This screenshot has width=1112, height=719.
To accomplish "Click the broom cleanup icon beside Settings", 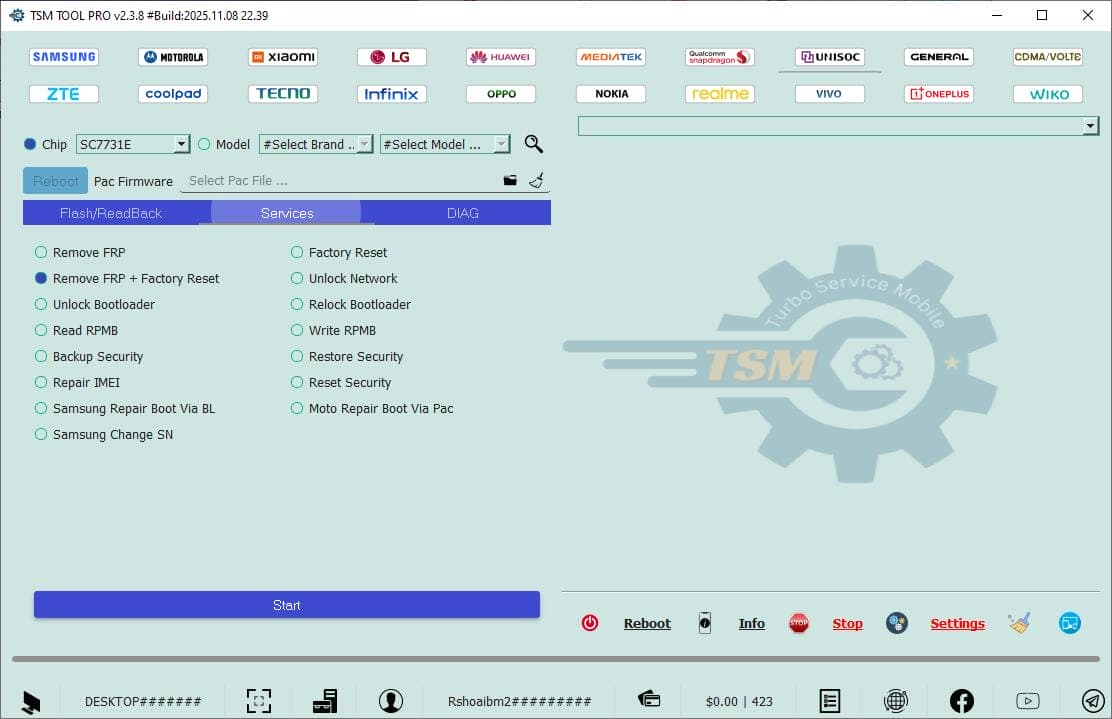I will 1020,623.
